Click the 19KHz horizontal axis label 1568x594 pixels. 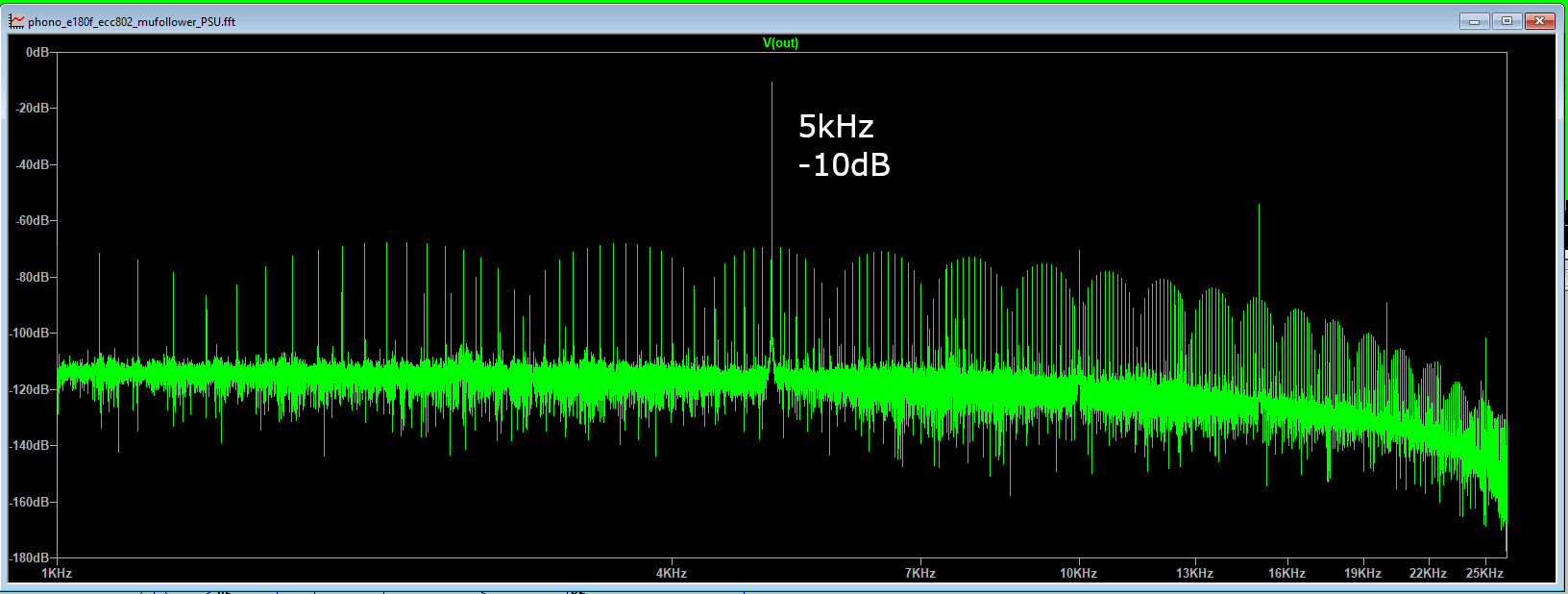pos(1362,573)
